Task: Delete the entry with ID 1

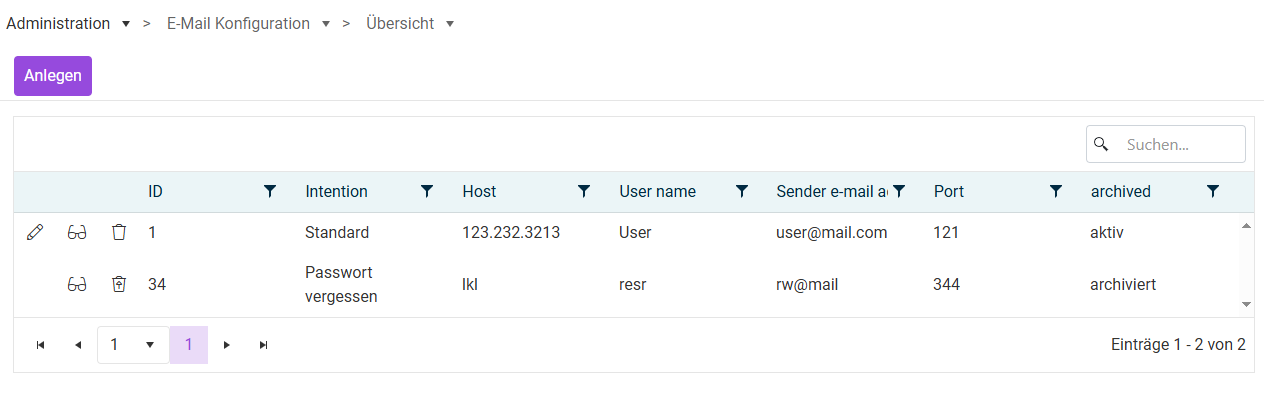Action: (119, 232)
